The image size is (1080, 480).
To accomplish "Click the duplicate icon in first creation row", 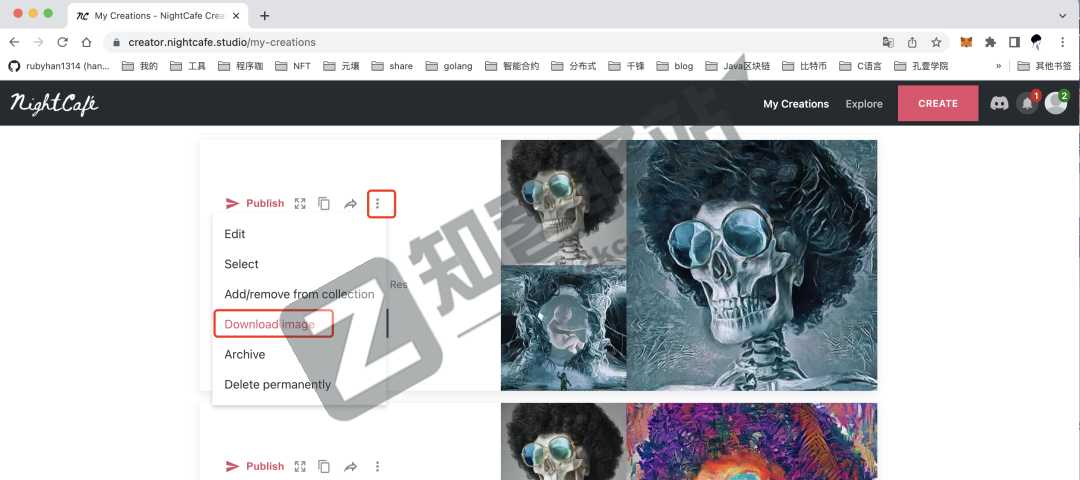I will (x=324, y=204).
